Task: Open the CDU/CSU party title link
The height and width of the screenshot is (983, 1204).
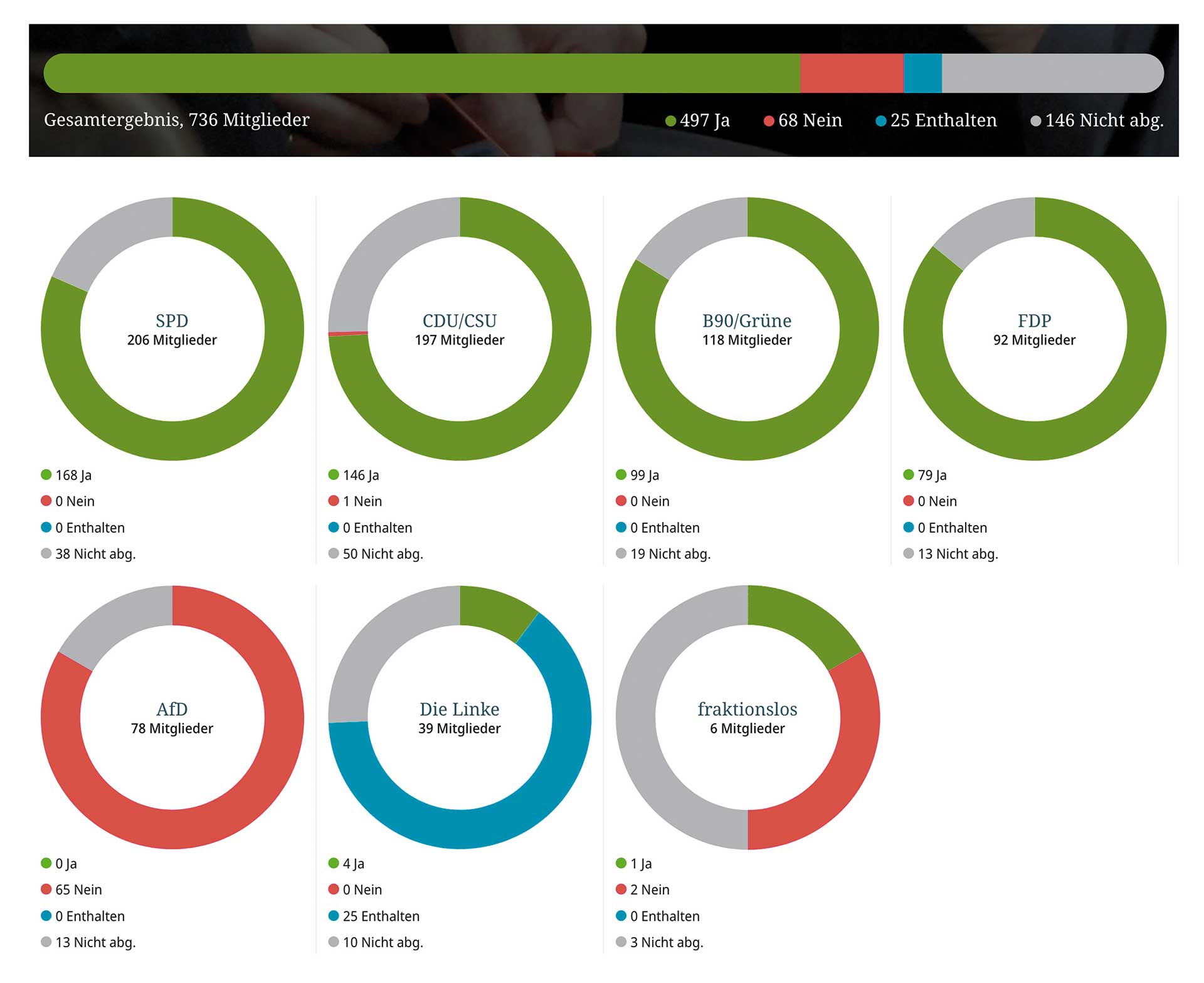Action: [x=460, y=321]
